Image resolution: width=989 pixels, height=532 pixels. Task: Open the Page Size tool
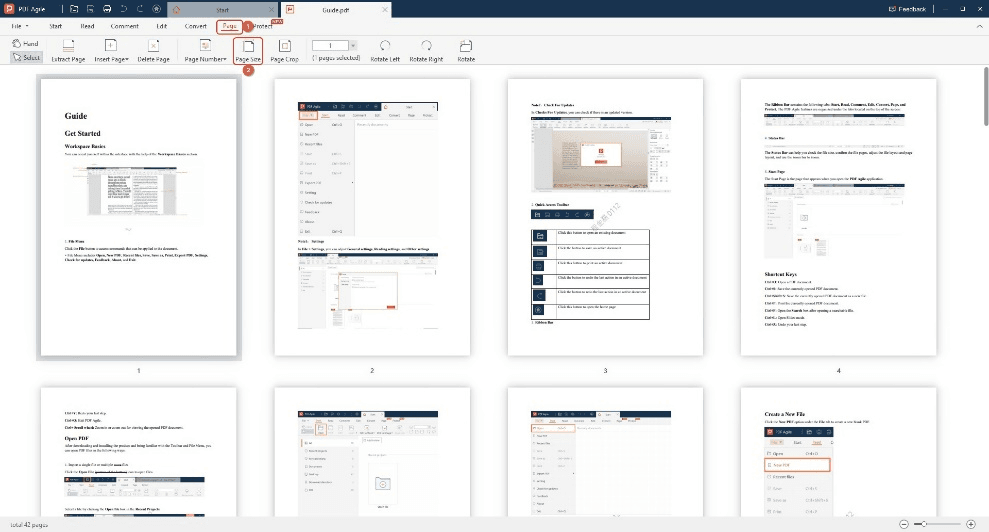(248, 50)
